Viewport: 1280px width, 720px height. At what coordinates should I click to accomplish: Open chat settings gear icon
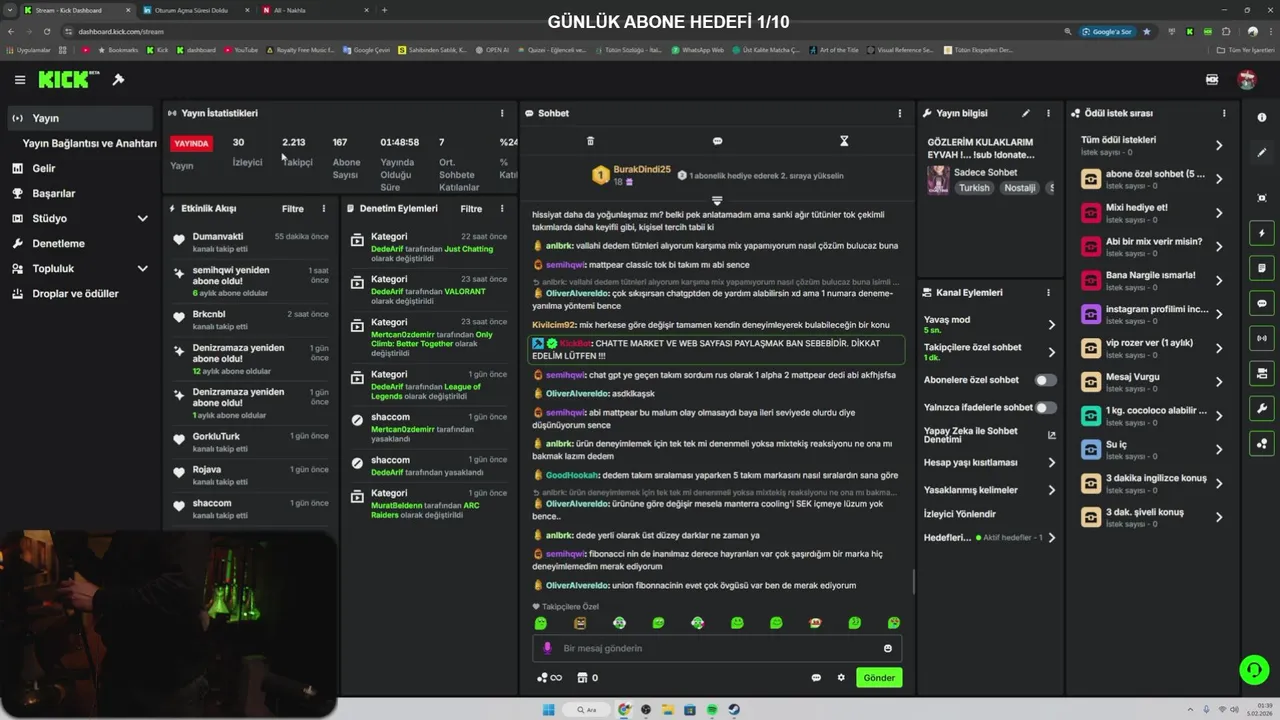(841, 677)
